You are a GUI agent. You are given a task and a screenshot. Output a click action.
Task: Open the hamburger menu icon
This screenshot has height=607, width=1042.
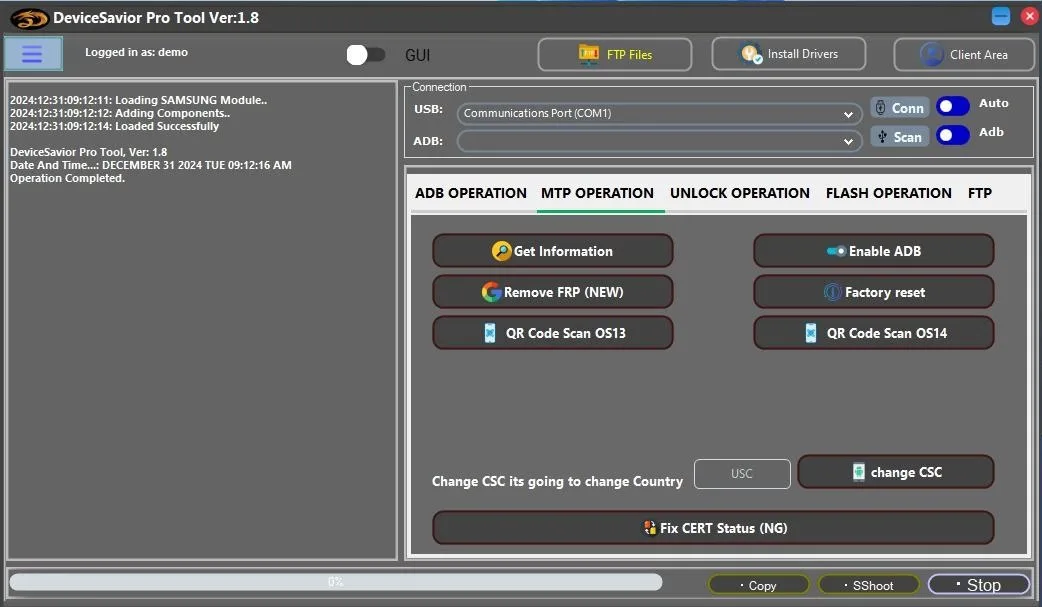click(33, 54)
